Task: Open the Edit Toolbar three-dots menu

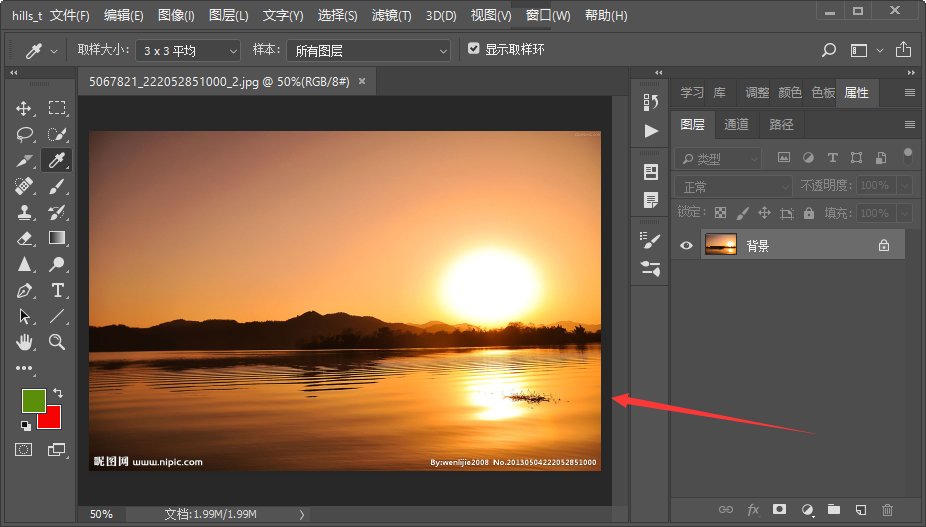Action: (x=24, y=368)
